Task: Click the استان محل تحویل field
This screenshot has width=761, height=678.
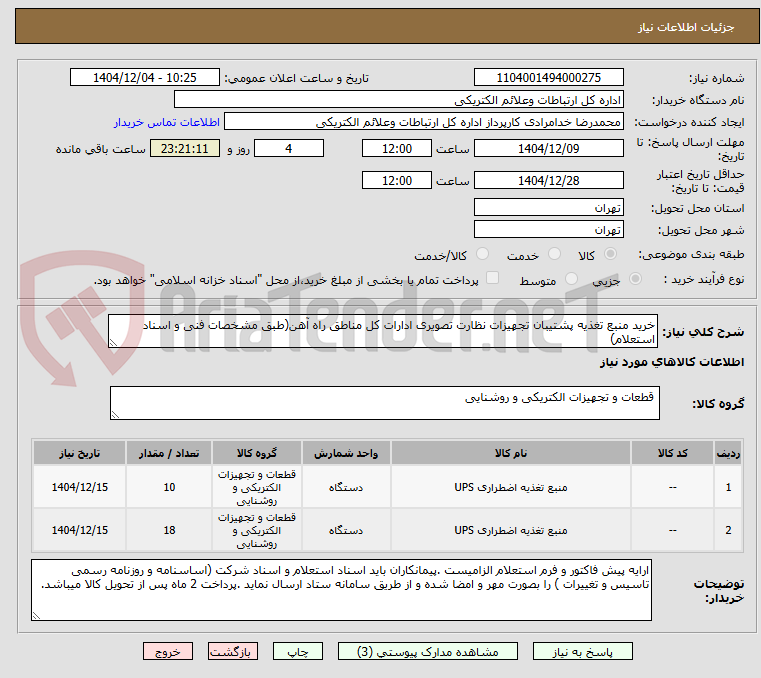Action: (x=548, y=208)
